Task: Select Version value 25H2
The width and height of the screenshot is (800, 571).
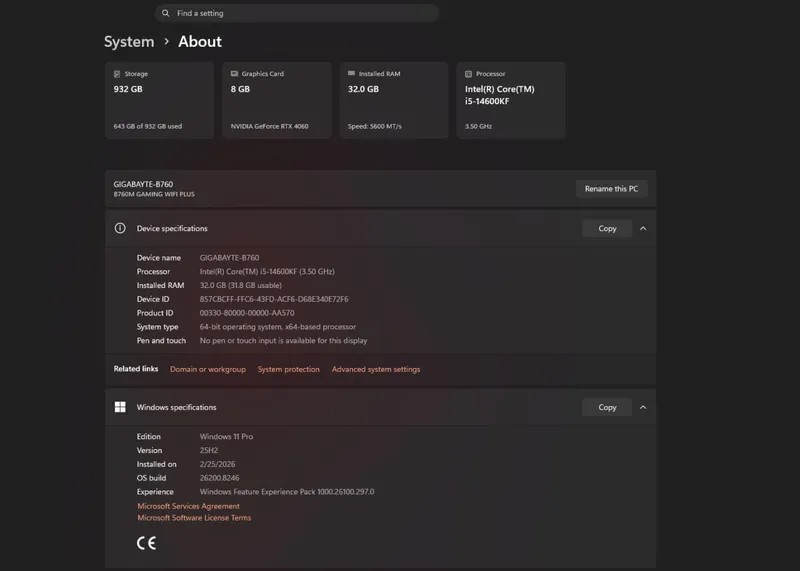Action: point(209,451)
